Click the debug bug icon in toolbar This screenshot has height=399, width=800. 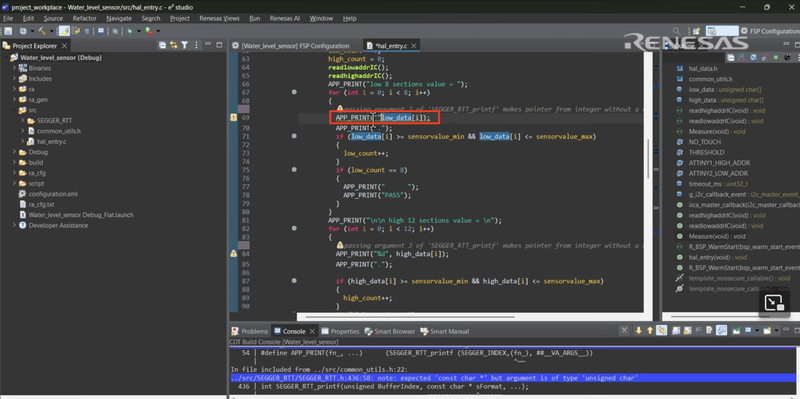pos(130,32)
